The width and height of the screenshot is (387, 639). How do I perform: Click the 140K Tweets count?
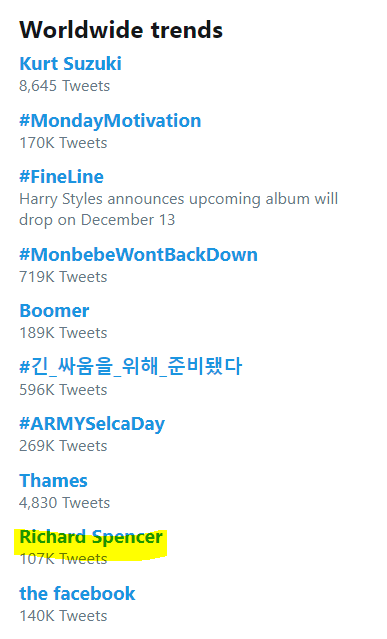click(x=63, y=616)
